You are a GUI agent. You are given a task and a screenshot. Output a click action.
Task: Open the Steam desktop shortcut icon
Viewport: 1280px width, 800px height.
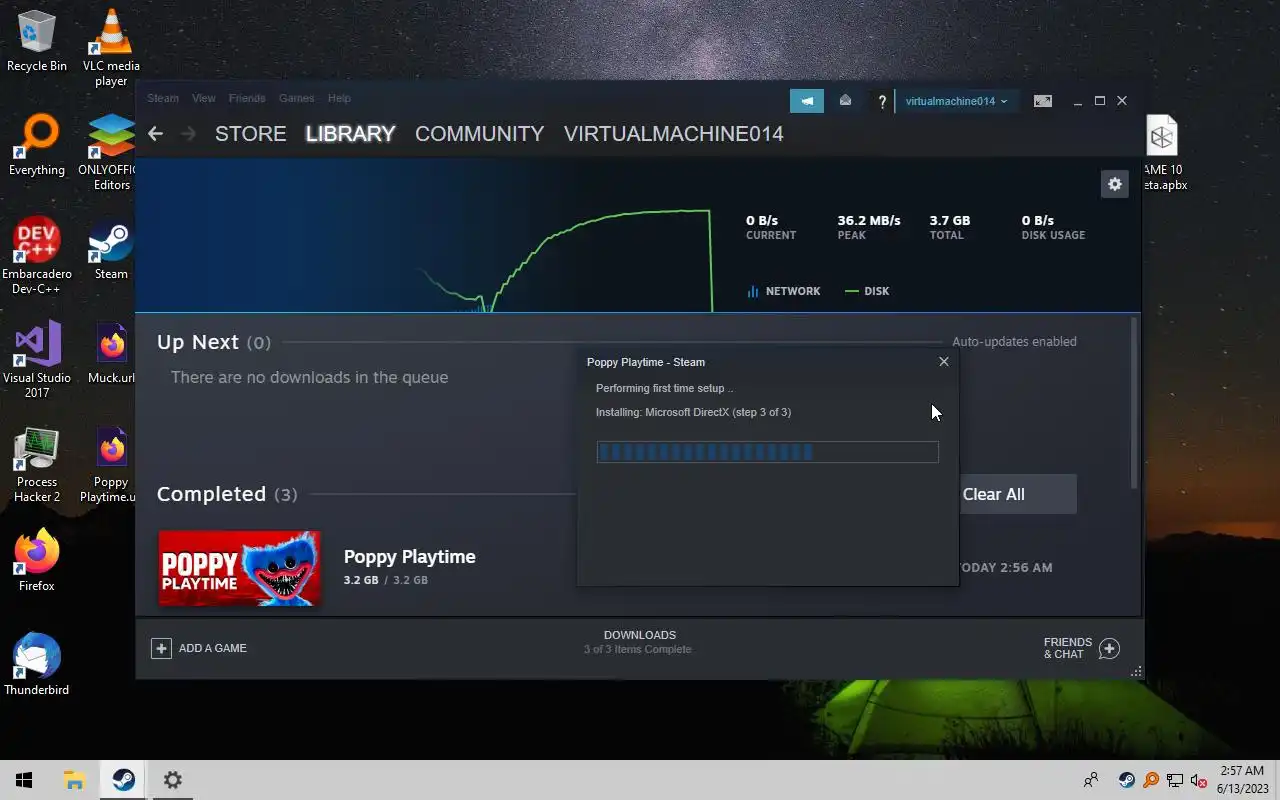pos(111,250)
